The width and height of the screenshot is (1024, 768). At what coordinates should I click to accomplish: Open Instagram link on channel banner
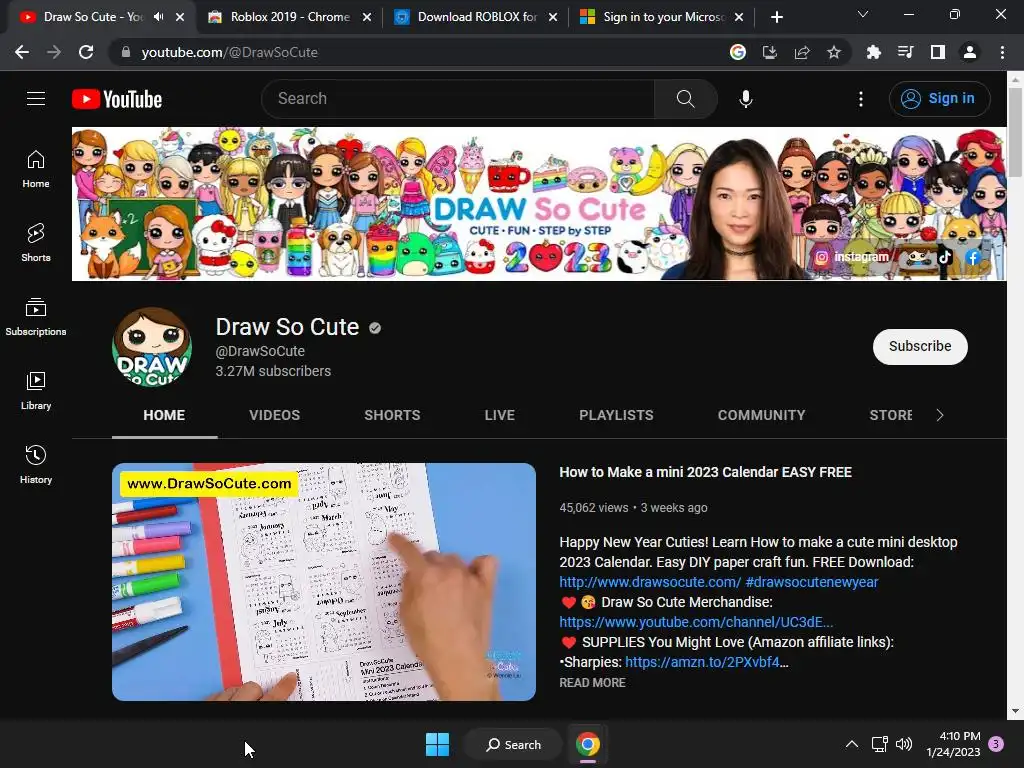(x=852, y=257)
